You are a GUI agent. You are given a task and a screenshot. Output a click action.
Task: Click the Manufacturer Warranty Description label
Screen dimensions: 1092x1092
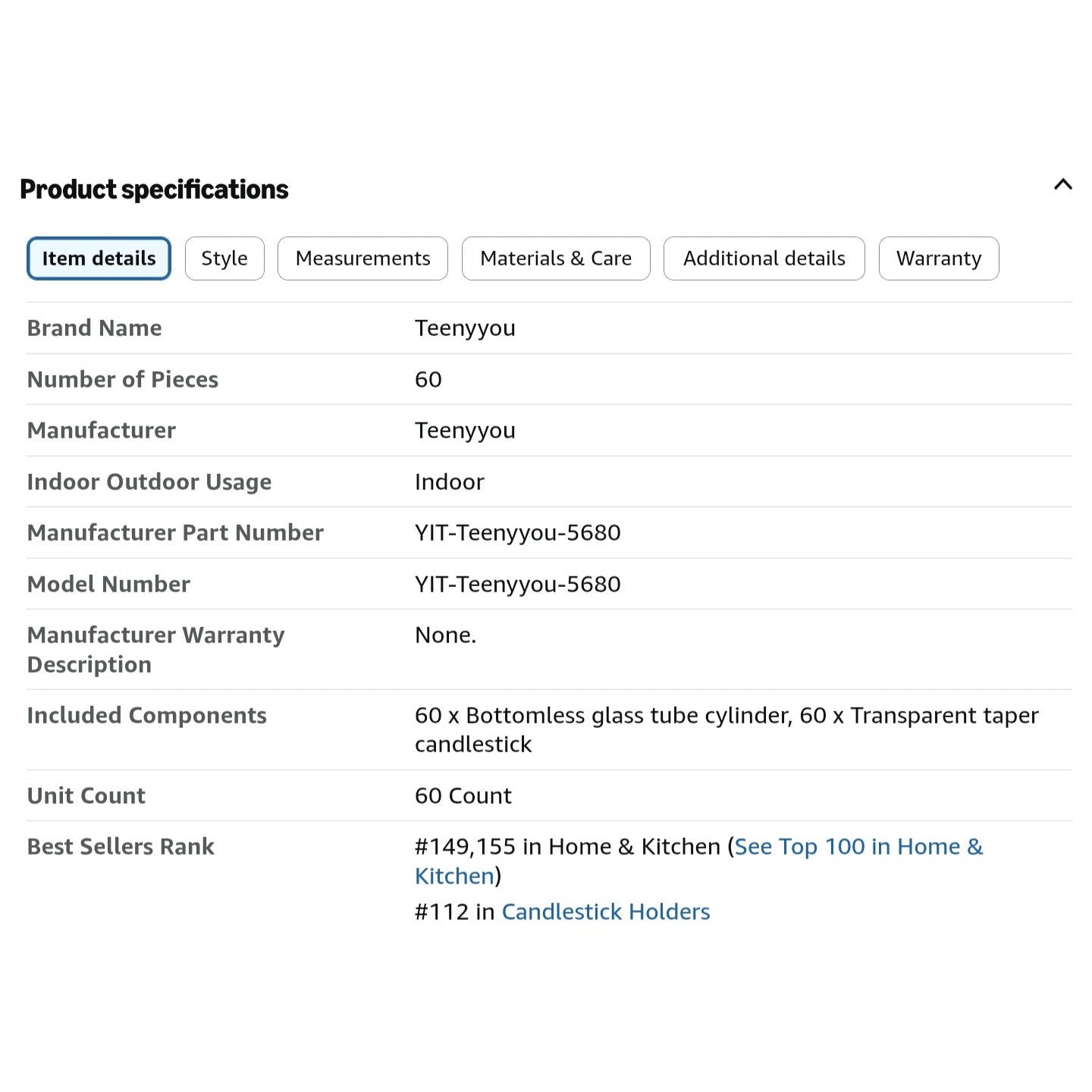tap(156, 650)
